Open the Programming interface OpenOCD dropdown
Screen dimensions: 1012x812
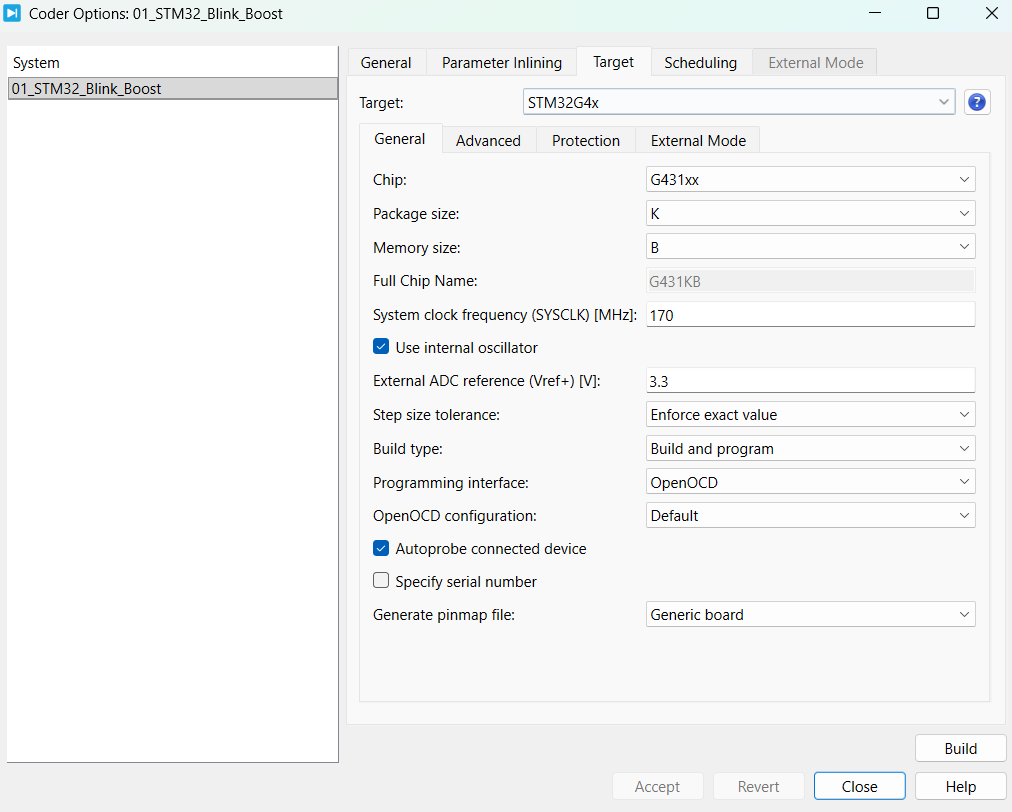(810, 482)
